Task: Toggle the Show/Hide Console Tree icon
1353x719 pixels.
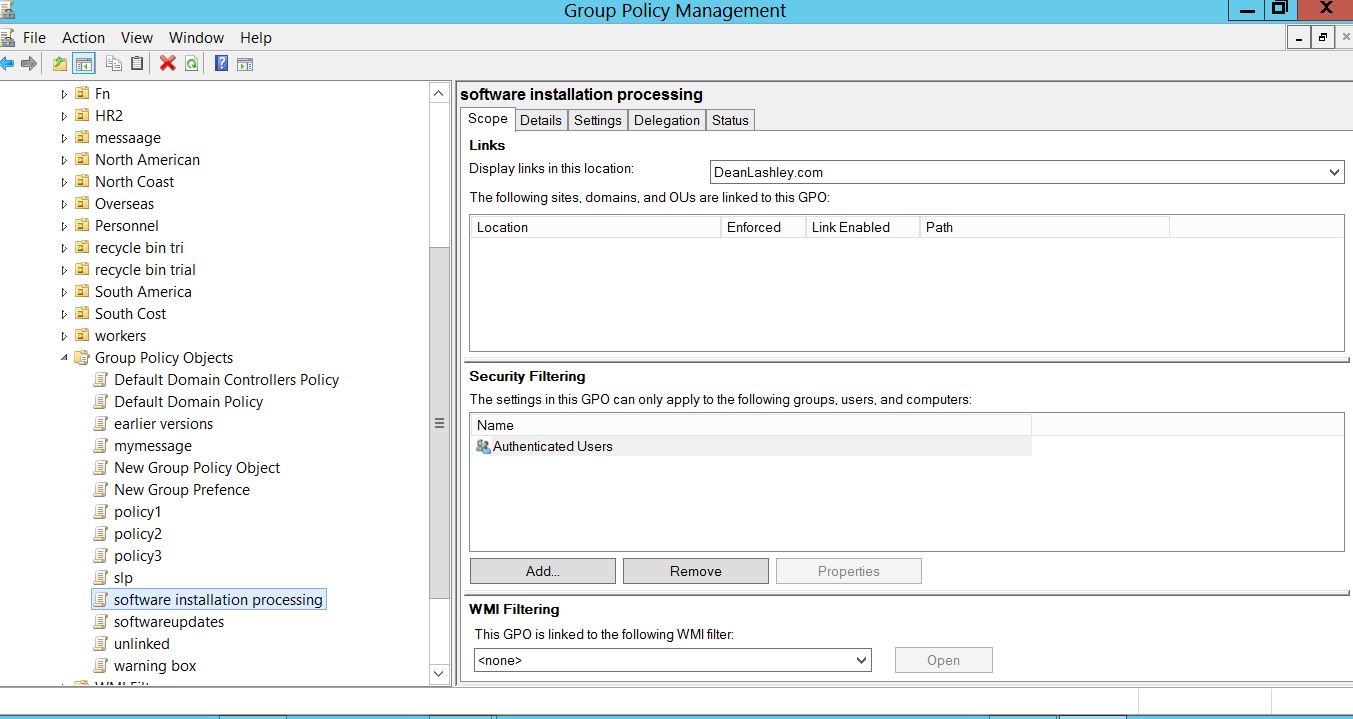Action: click(84, 64)
